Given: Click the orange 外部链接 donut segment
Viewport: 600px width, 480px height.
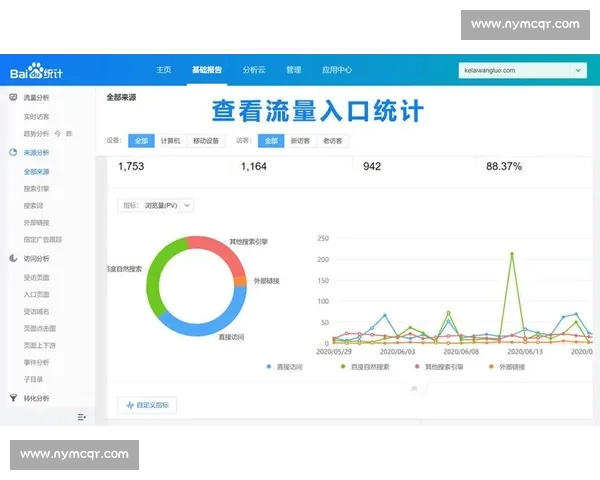Looking at the screenshot, I should [x=240, y=281].
